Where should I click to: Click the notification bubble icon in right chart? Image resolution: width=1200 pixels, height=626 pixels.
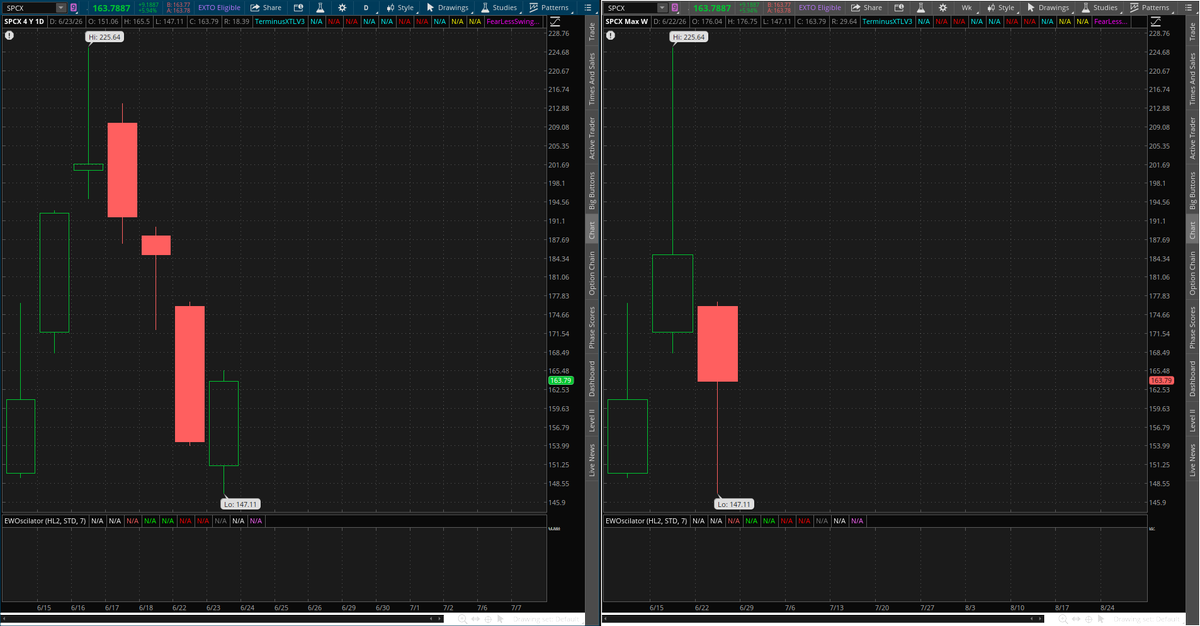coord(609,35)
